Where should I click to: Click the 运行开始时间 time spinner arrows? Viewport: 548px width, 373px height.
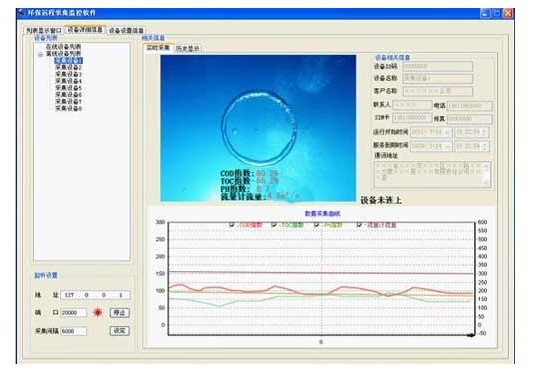485,132
